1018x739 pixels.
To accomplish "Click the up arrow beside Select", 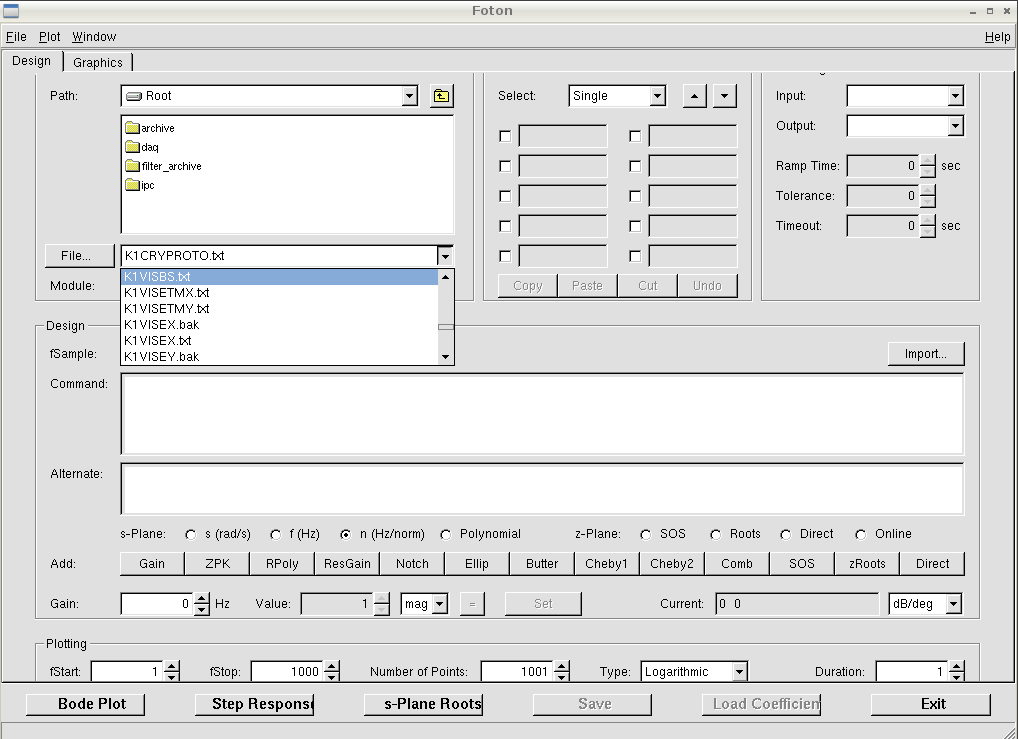I will 695,96.
